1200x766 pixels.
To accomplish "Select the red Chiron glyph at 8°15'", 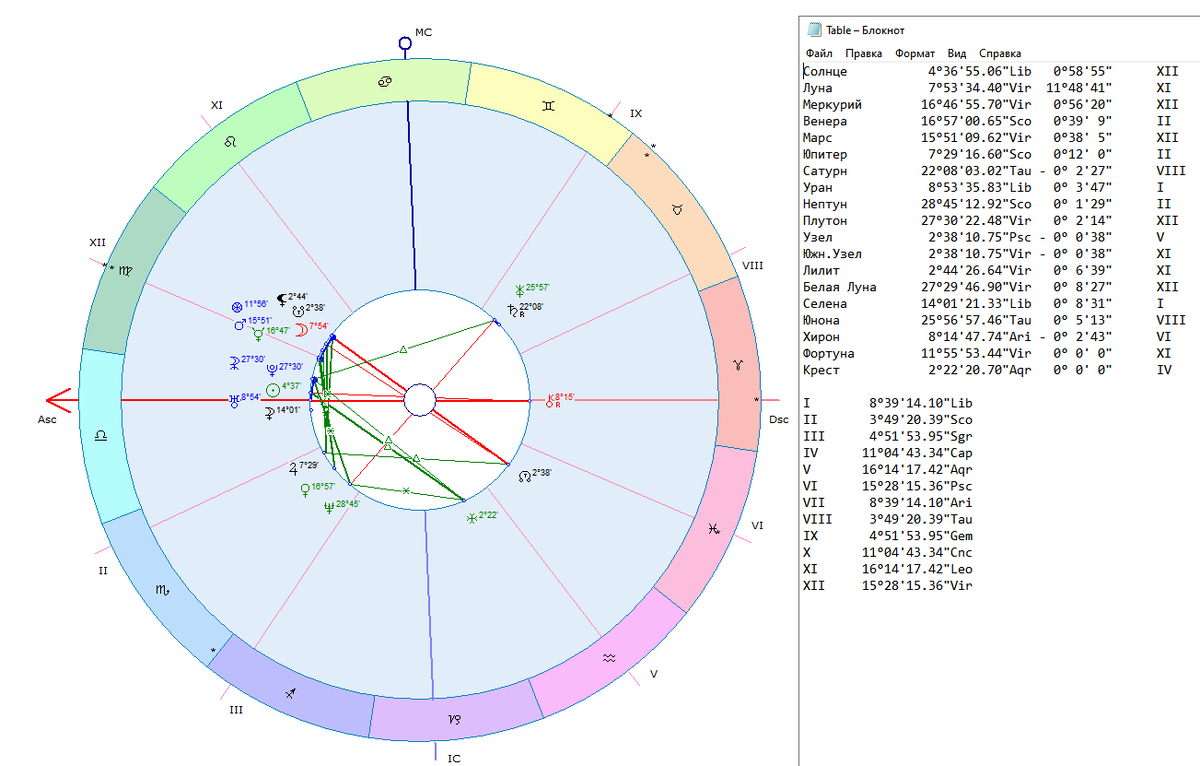I will (x=549, y=399).
